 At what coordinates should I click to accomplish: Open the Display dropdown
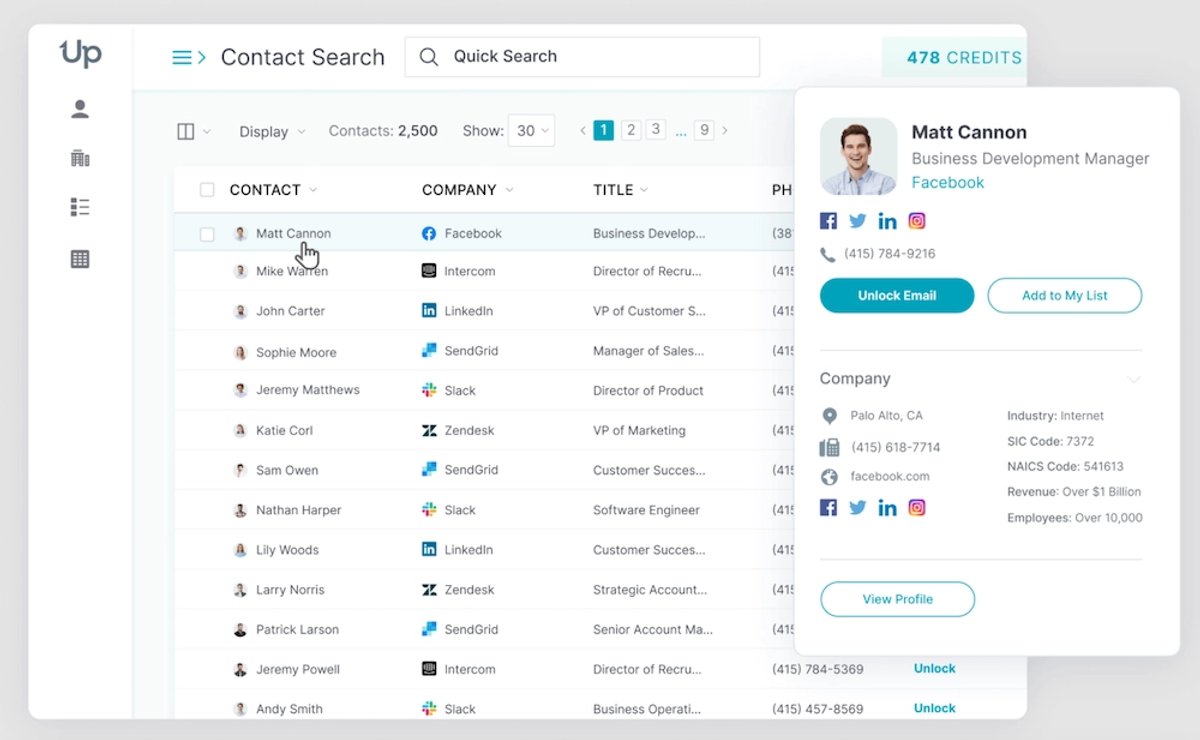(272, 131)
